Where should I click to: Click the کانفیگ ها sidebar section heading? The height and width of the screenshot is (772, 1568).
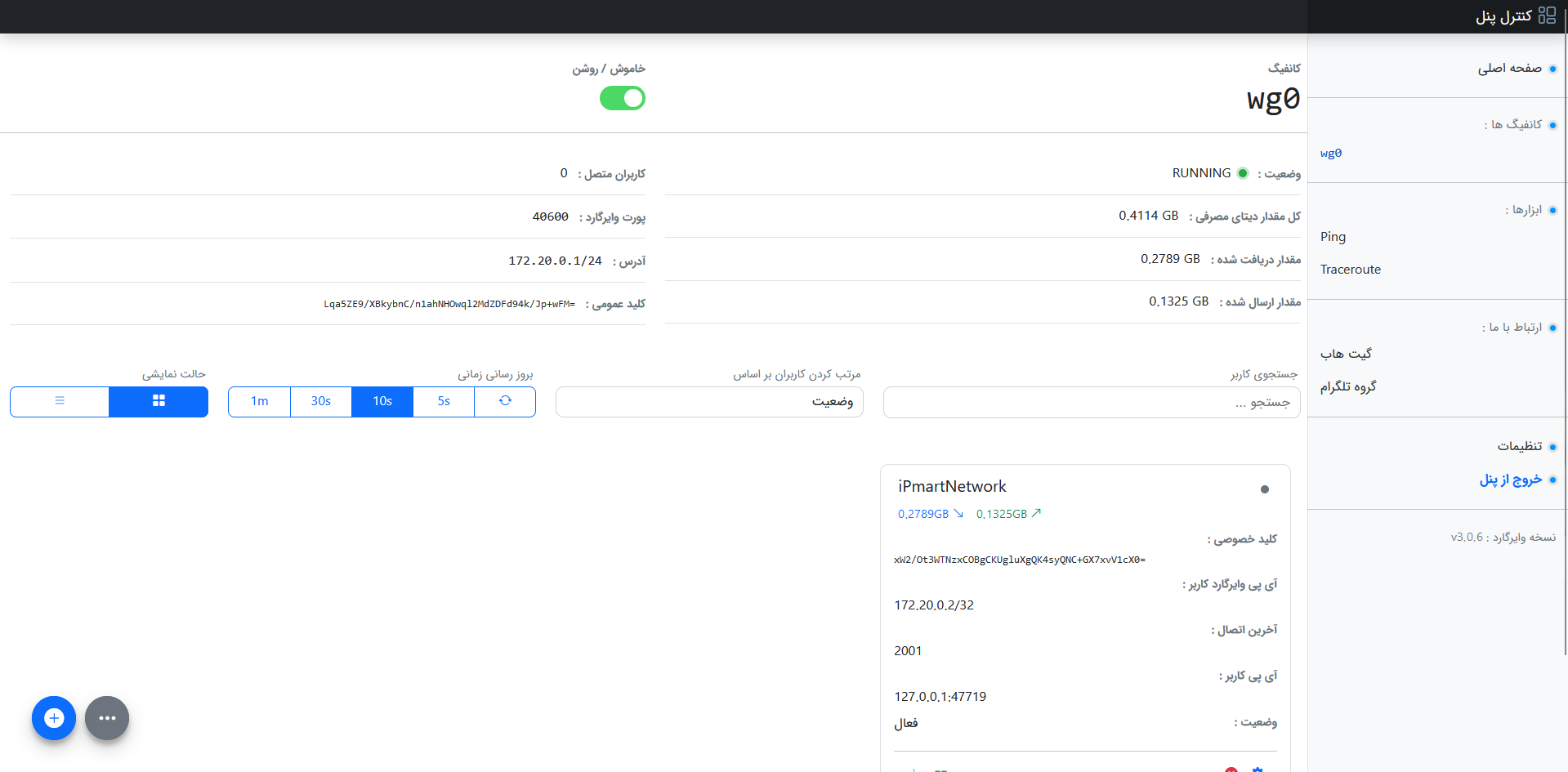coord(1513,124)
